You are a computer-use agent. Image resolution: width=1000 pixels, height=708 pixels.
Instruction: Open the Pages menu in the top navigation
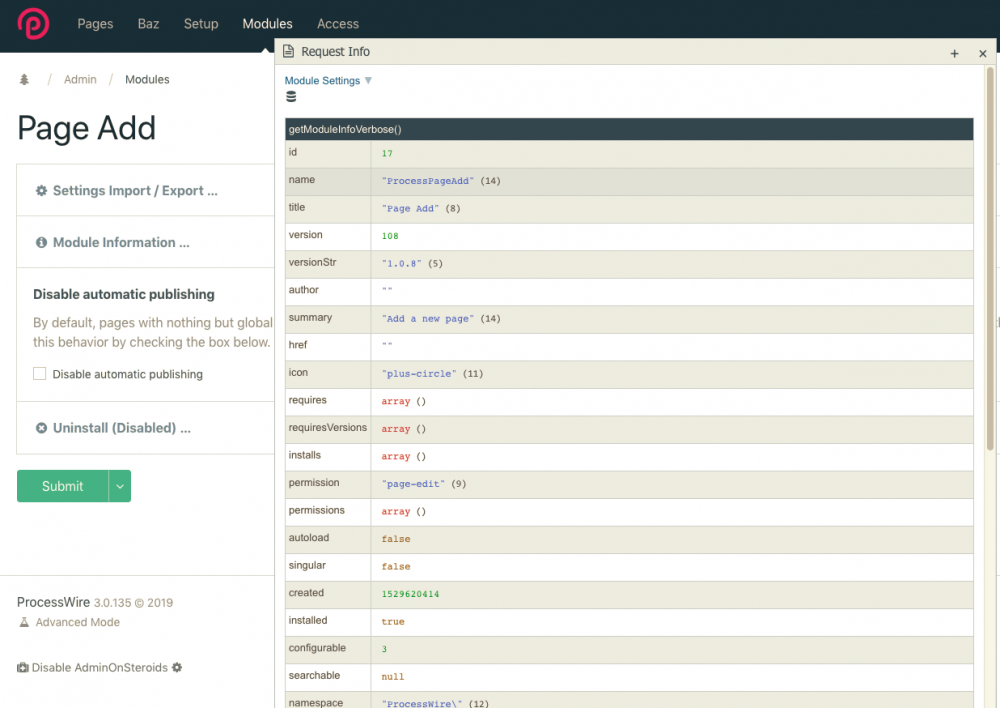[95, 24]
